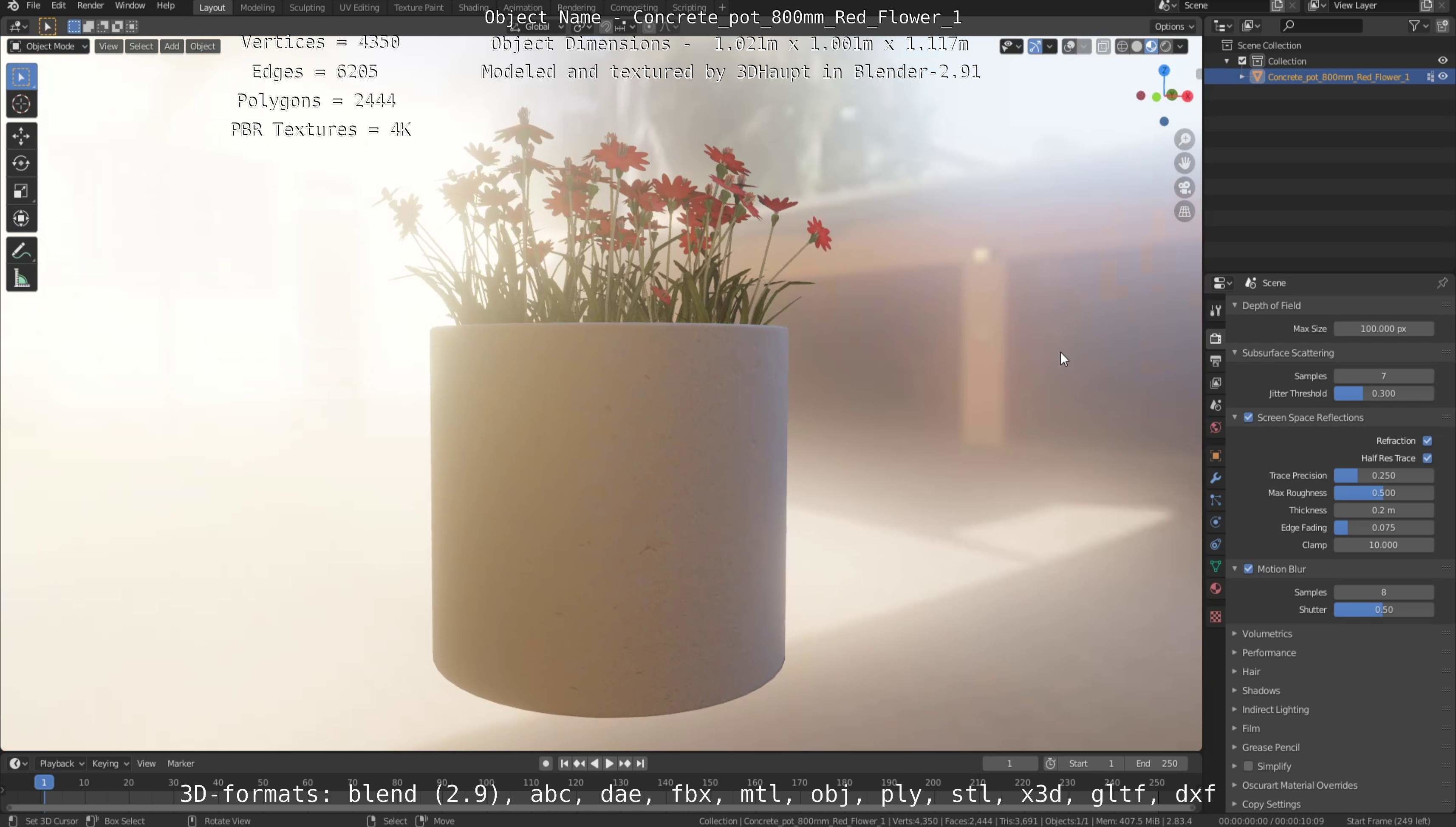Open World properties tab
Screen dimensions: 1456x827
(1215, 427)
